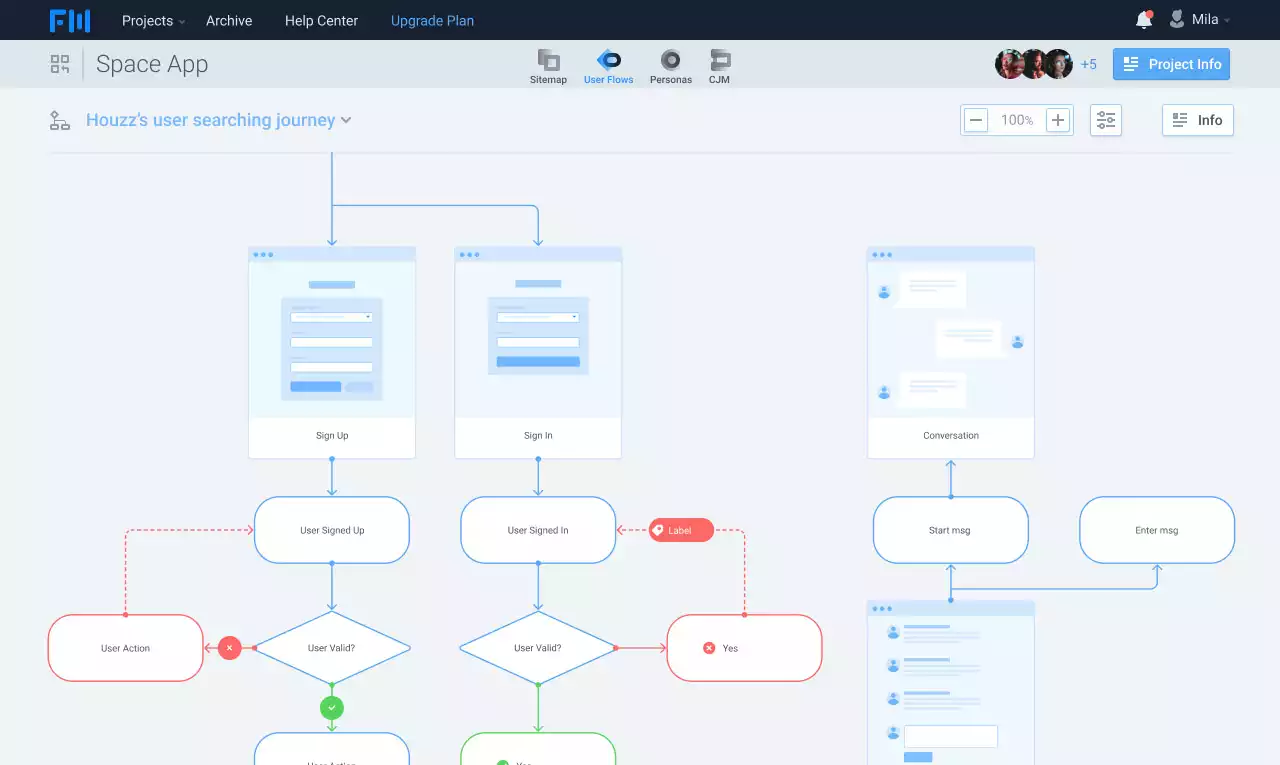Open the Help Center
The width and height of the screenshot is (1280, 765).
pyautogui.click(x=320, y=20)
